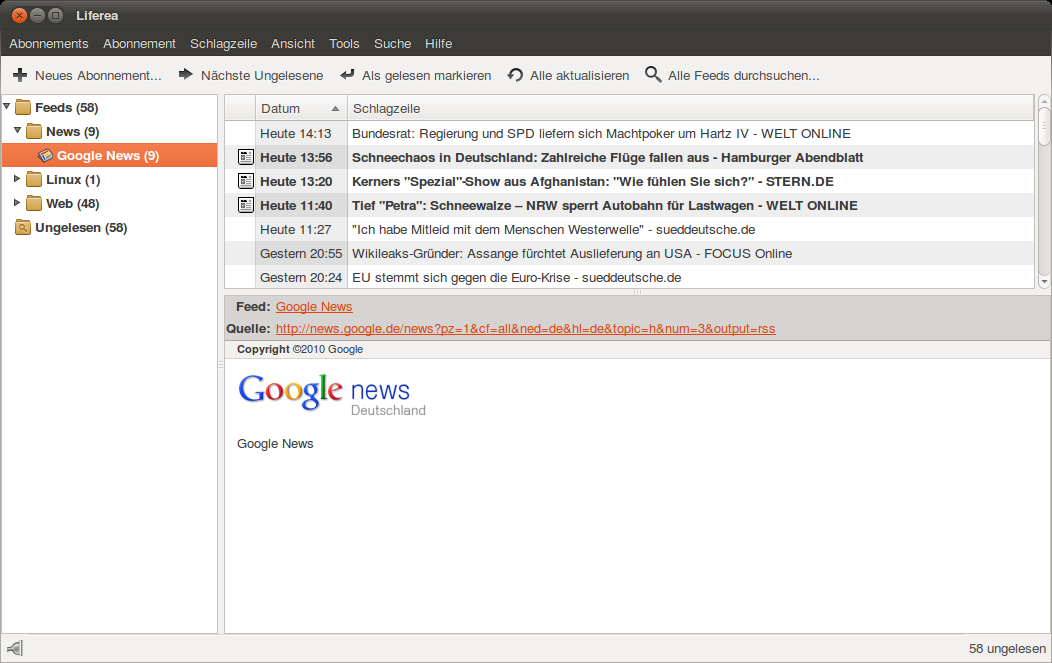
Task: Click the offline-mode plug icon in status bar
Action: pyautogui.click(x=14, y=648)
